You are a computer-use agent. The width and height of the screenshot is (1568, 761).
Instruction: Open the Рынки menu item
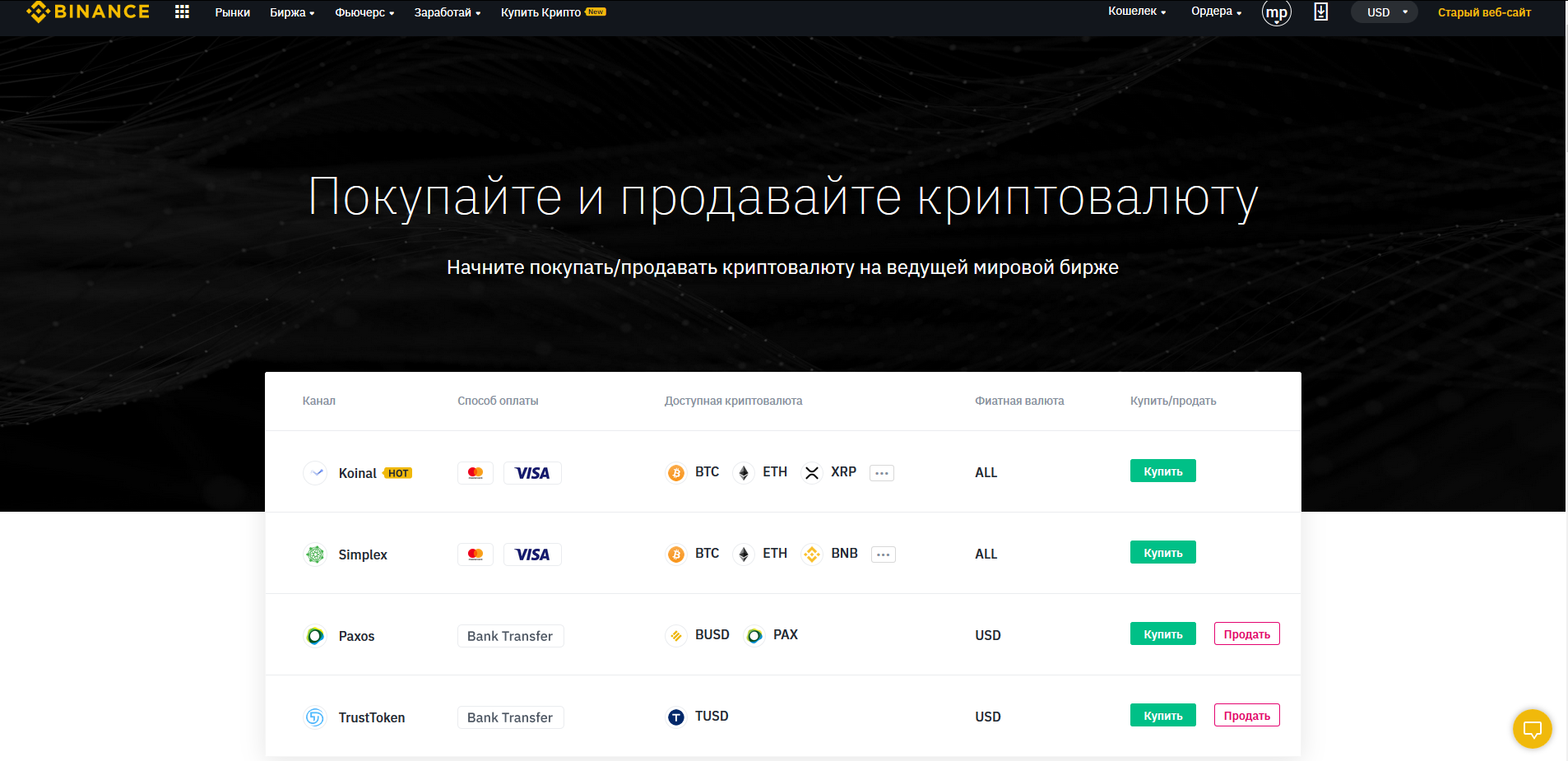click(233, 12)
